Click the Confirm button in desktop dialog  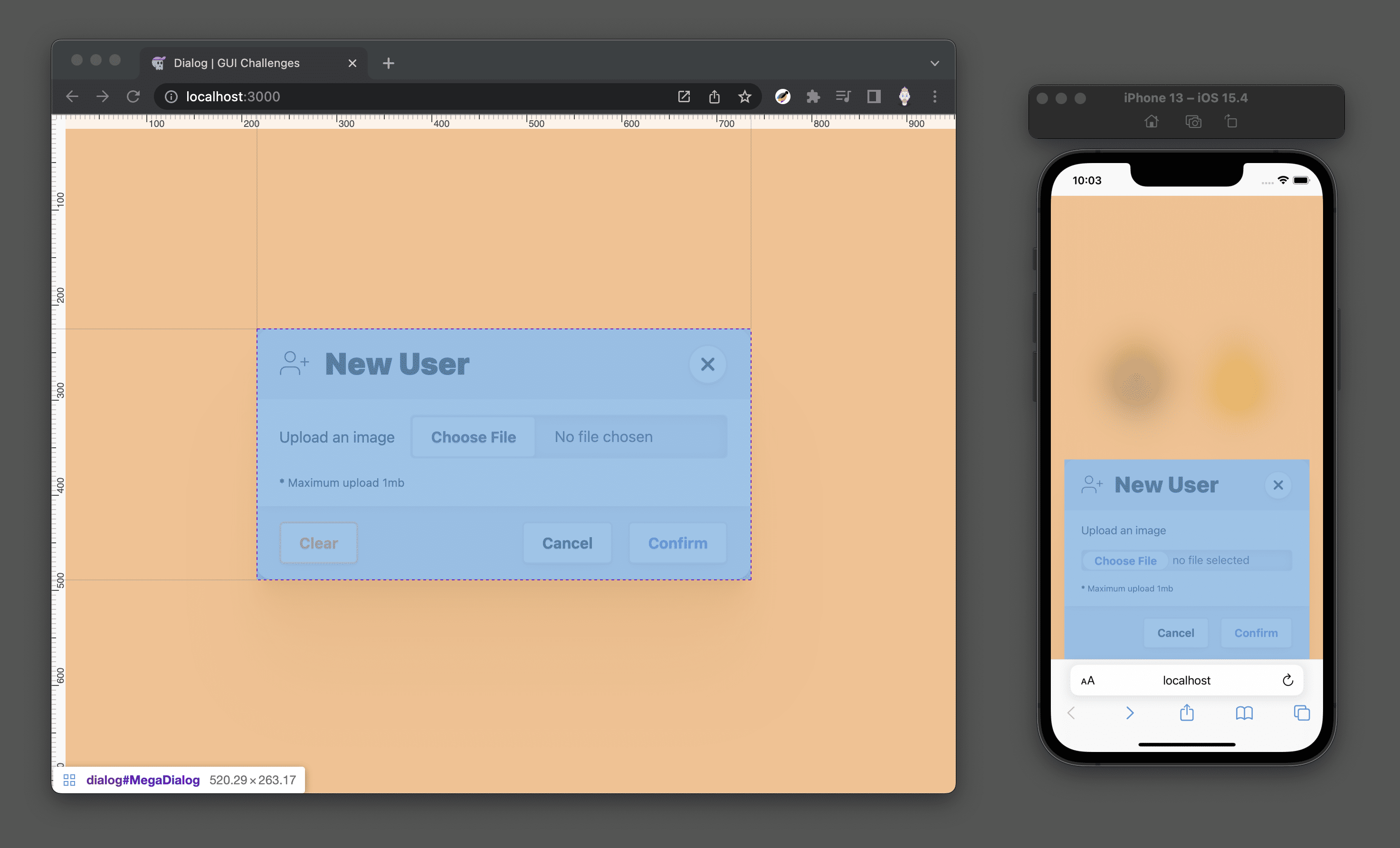point(677,543)
